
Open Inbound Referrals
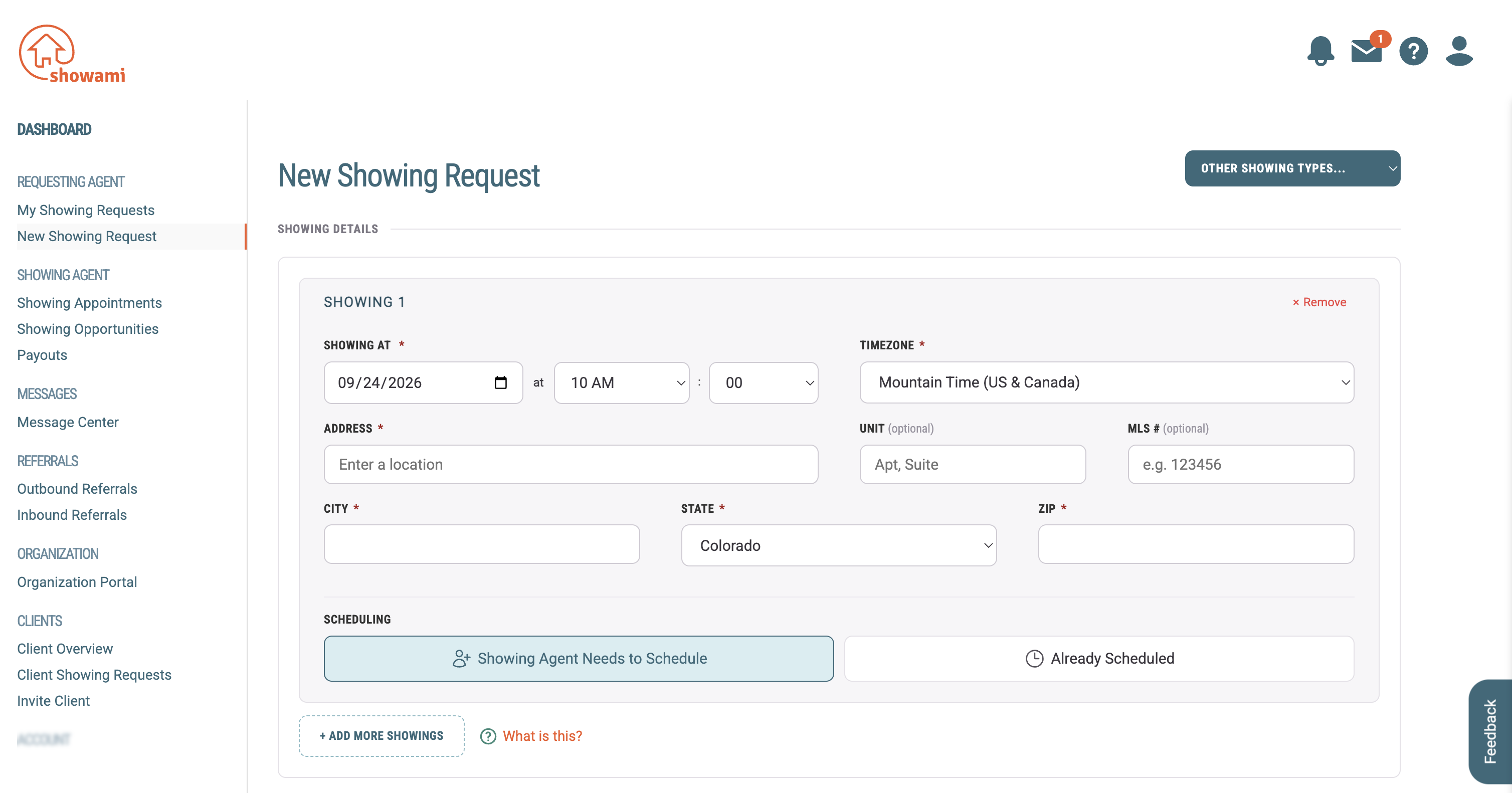pos(72,515)
